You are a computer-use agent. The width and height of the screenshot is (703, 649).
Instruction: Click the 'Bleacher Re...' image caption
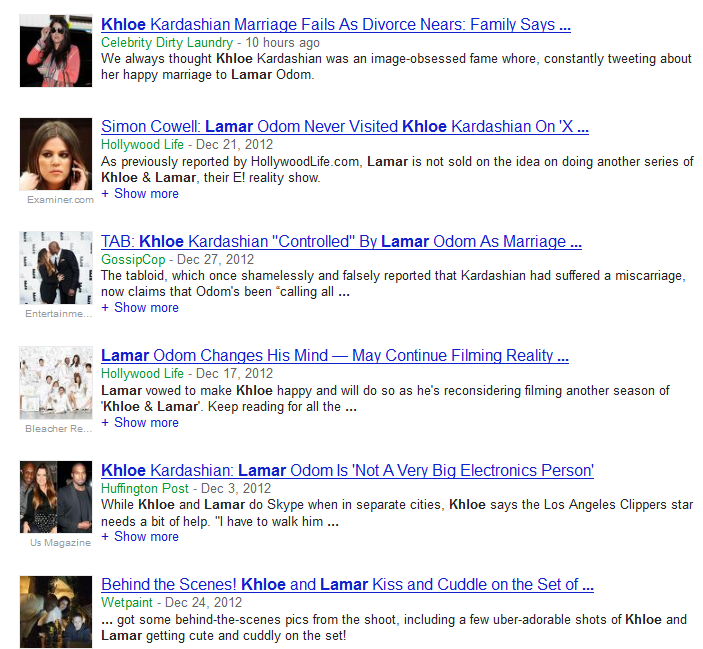point(58,429)
